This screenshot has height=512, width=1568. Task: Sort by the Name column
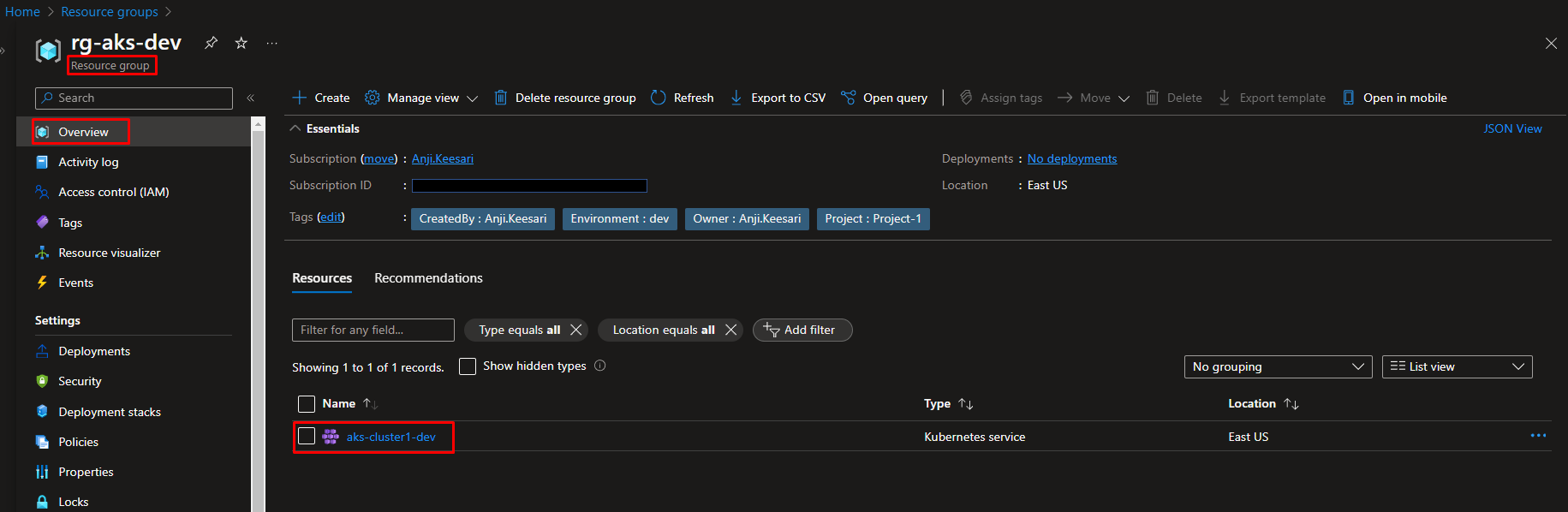(x=349, y=403)
